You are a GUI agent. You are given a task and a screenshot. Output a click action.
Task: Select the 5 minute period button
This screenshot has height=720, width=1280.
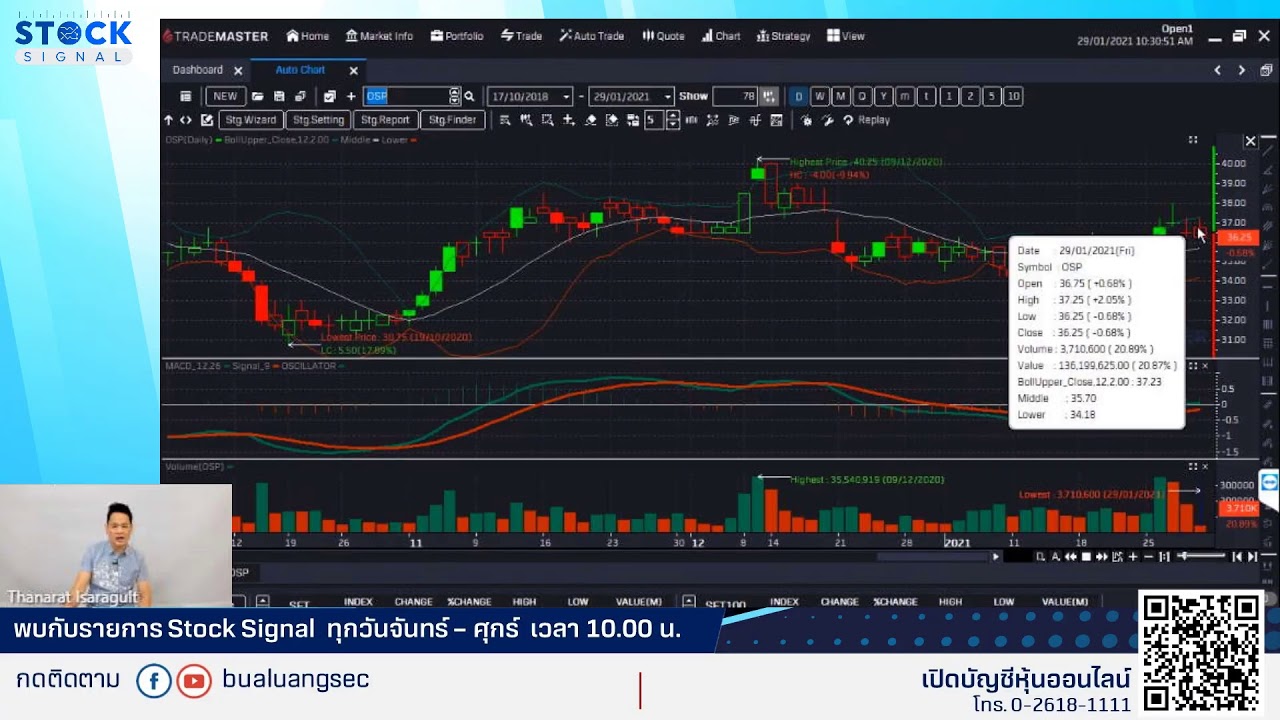991,96
